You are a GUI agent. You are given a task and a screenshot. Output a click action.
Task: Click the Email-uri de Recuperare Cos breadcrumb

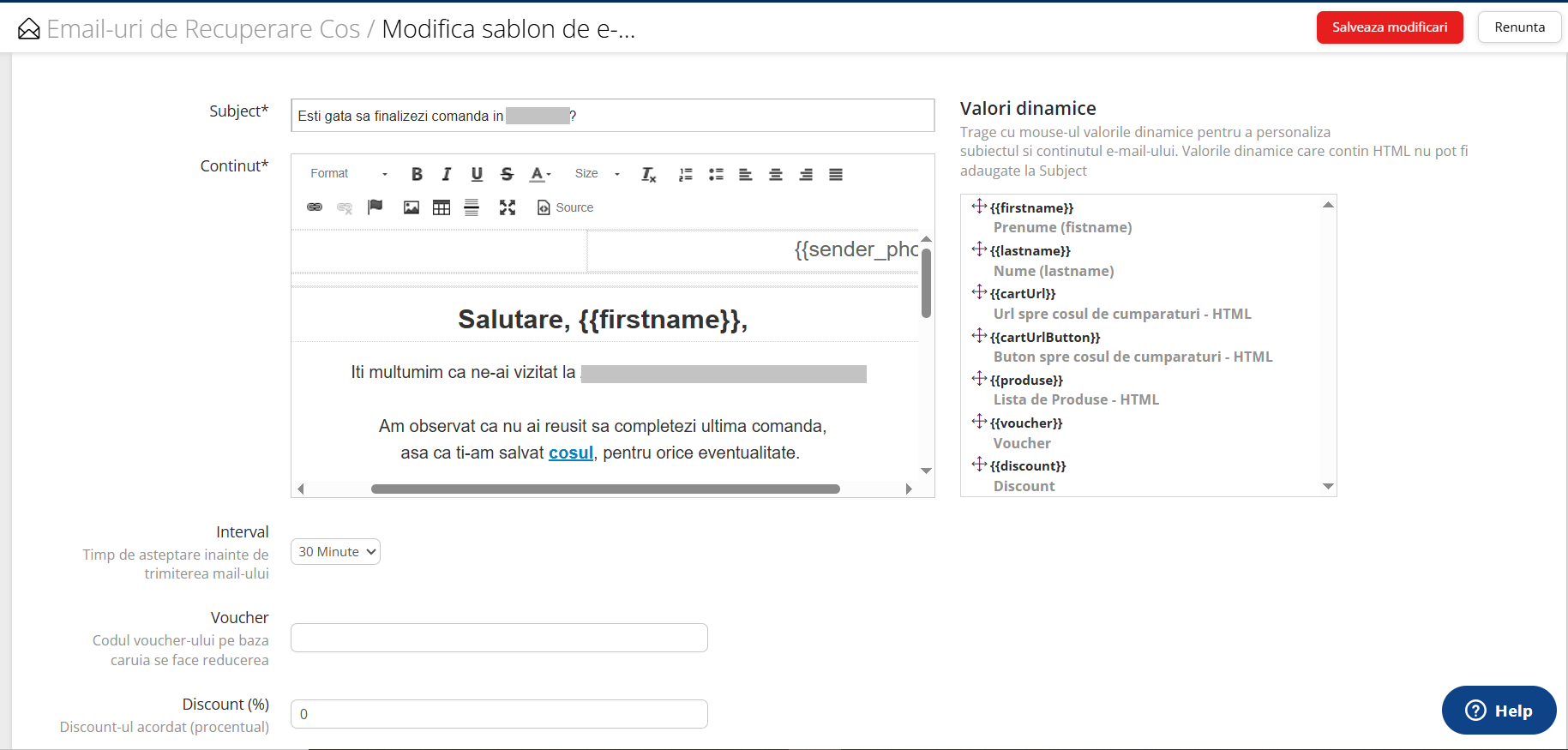pos(203,29)
